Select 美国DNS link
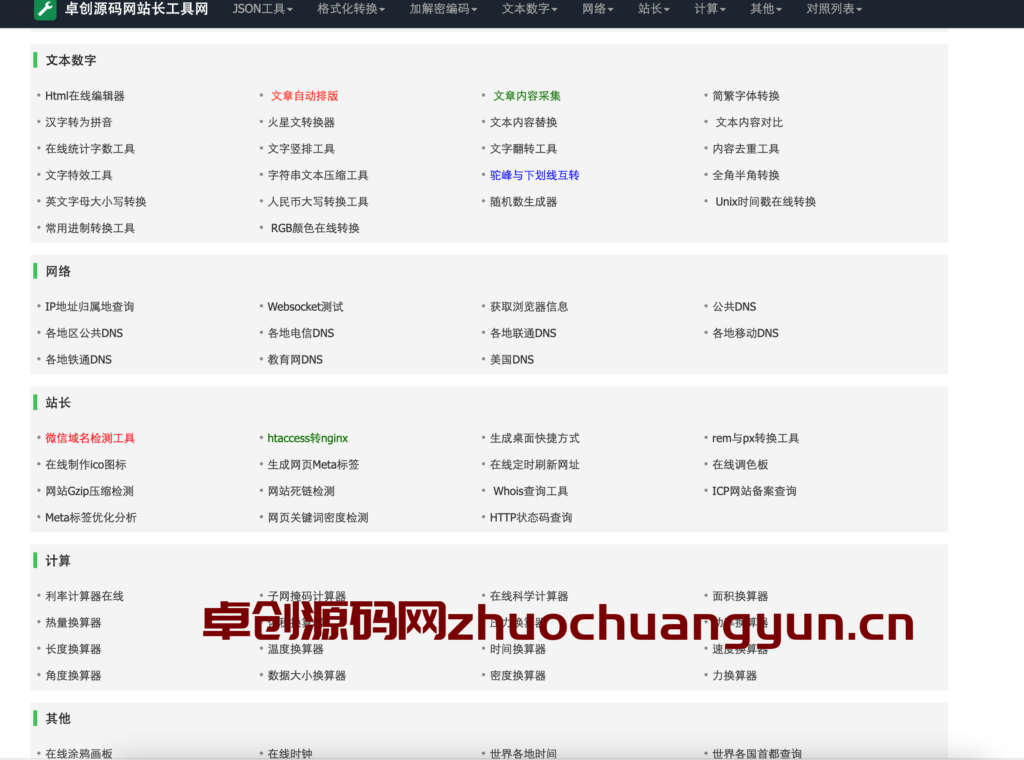1024x760 pixels. tap(512, 360)
